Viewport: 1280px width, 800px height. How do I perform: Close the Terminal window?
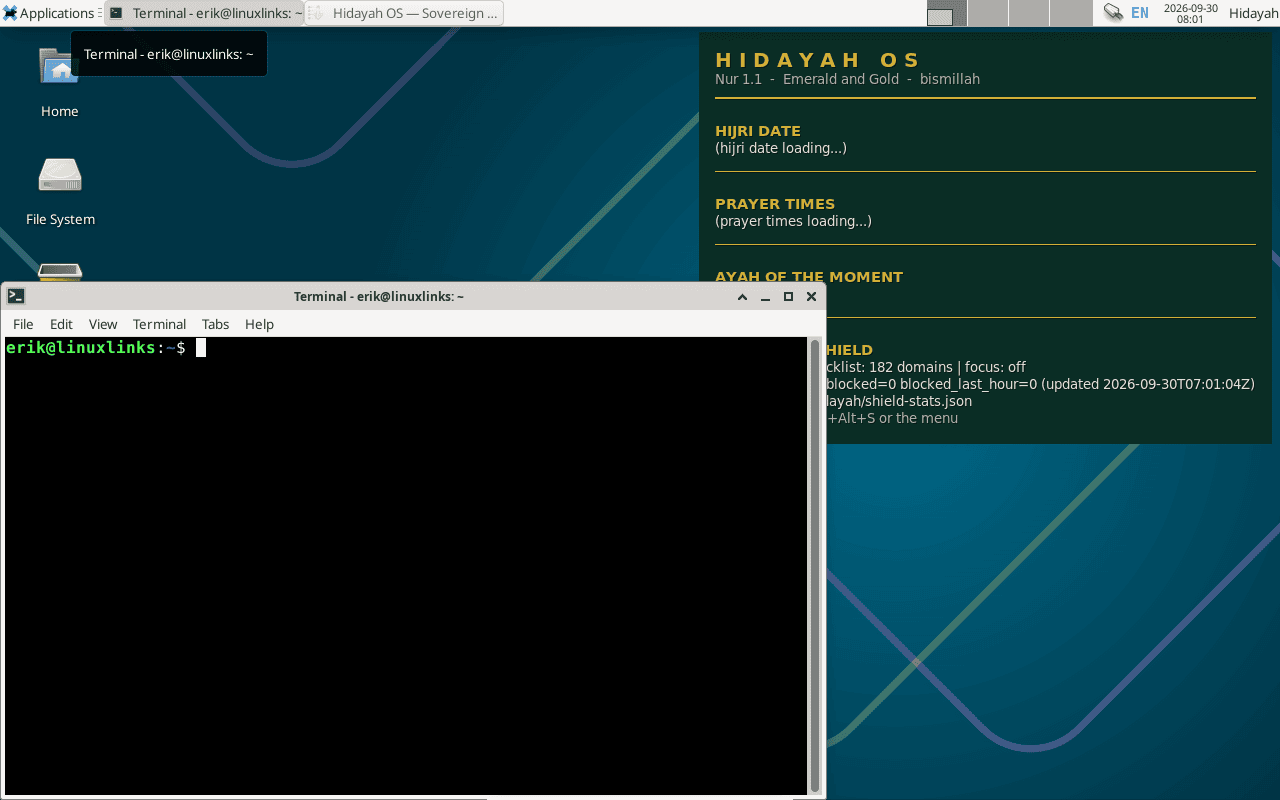[811, 296]
